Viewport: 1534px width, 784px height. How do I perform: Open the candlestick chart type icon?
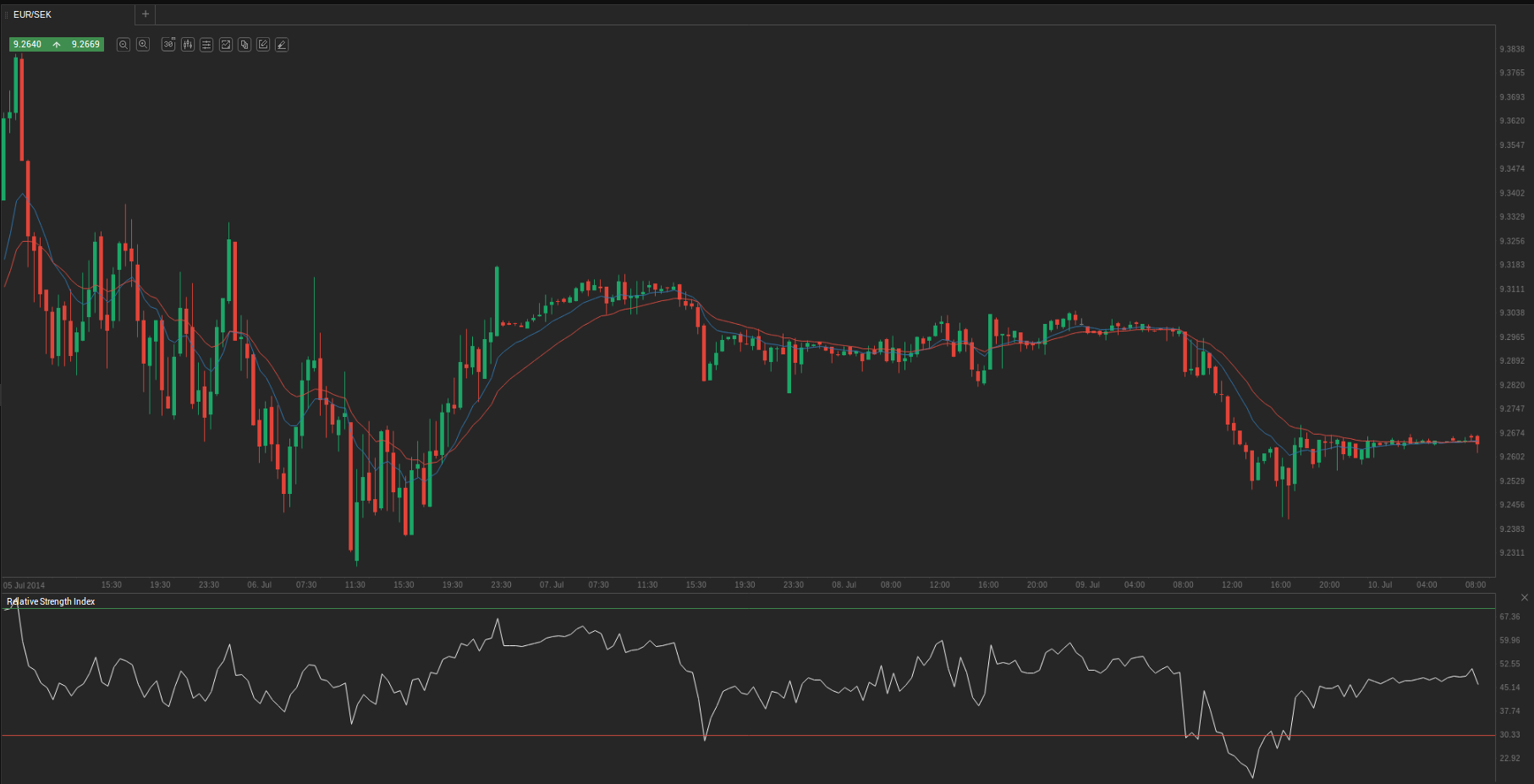tap(187, 45)
